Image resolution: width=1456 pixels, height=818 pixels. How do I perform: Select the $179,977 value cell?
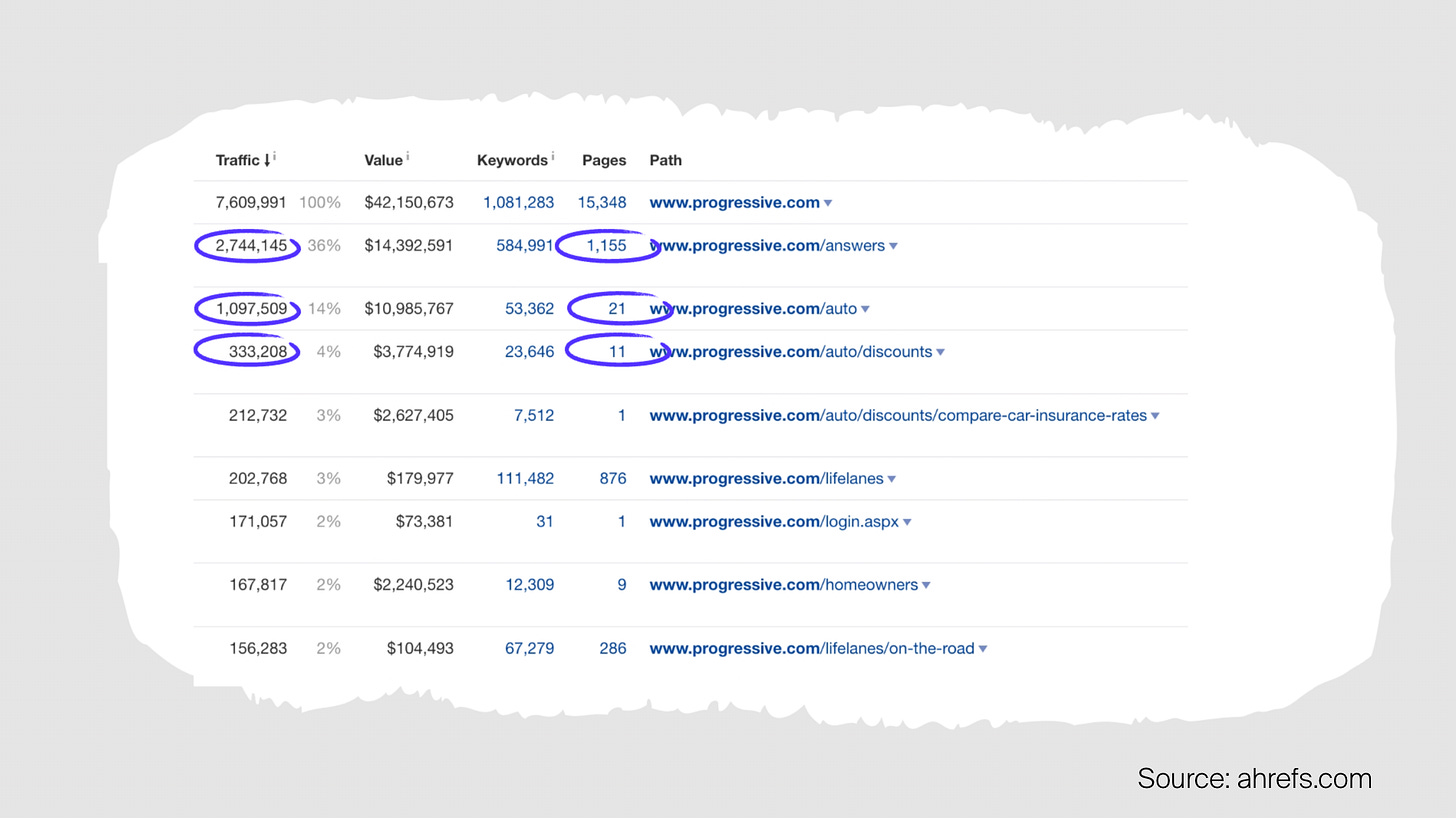420,478
